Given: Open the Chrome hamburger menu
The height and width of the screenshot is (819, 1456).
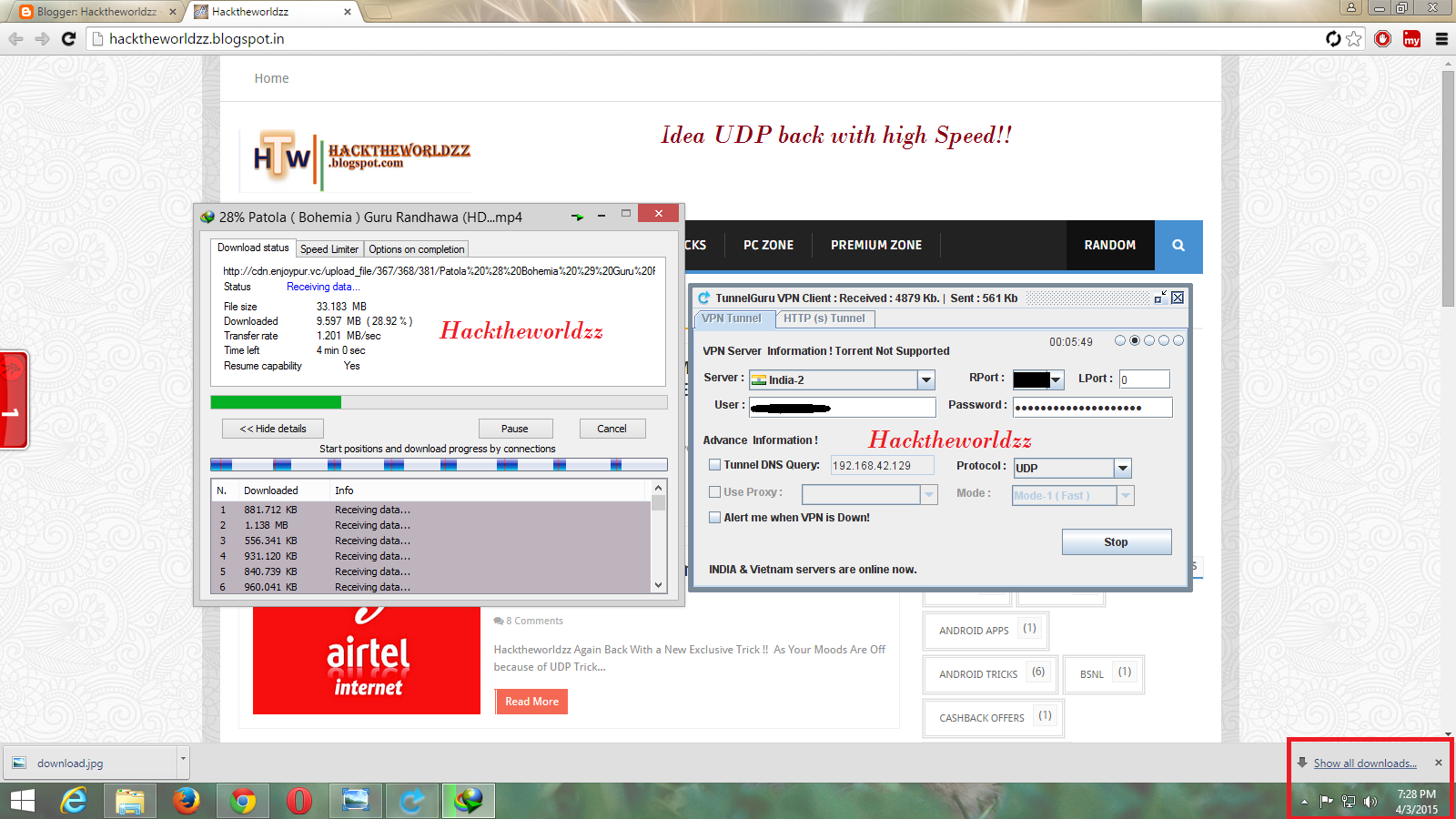Looking at the screenshot, I should tap(1441, 39).
